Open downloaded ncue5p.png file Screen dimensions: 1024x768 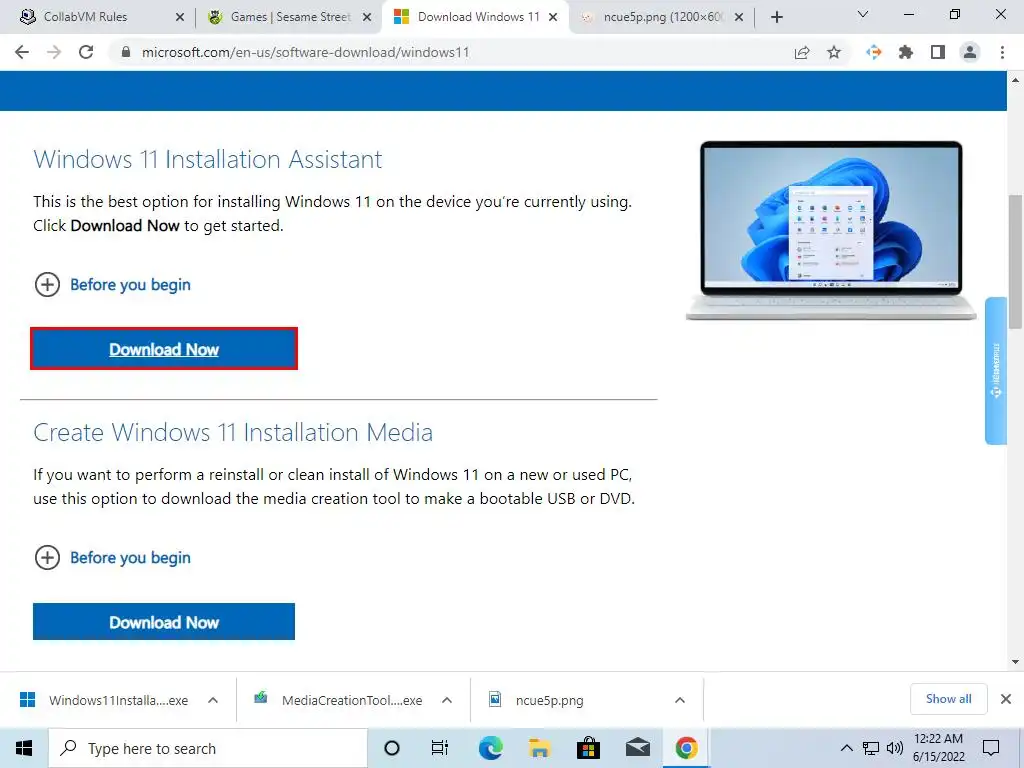536,700
